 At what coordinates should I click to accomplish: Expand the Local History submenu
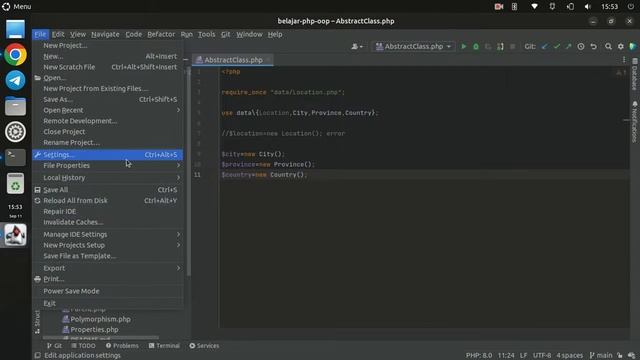[x=108, y=178]
